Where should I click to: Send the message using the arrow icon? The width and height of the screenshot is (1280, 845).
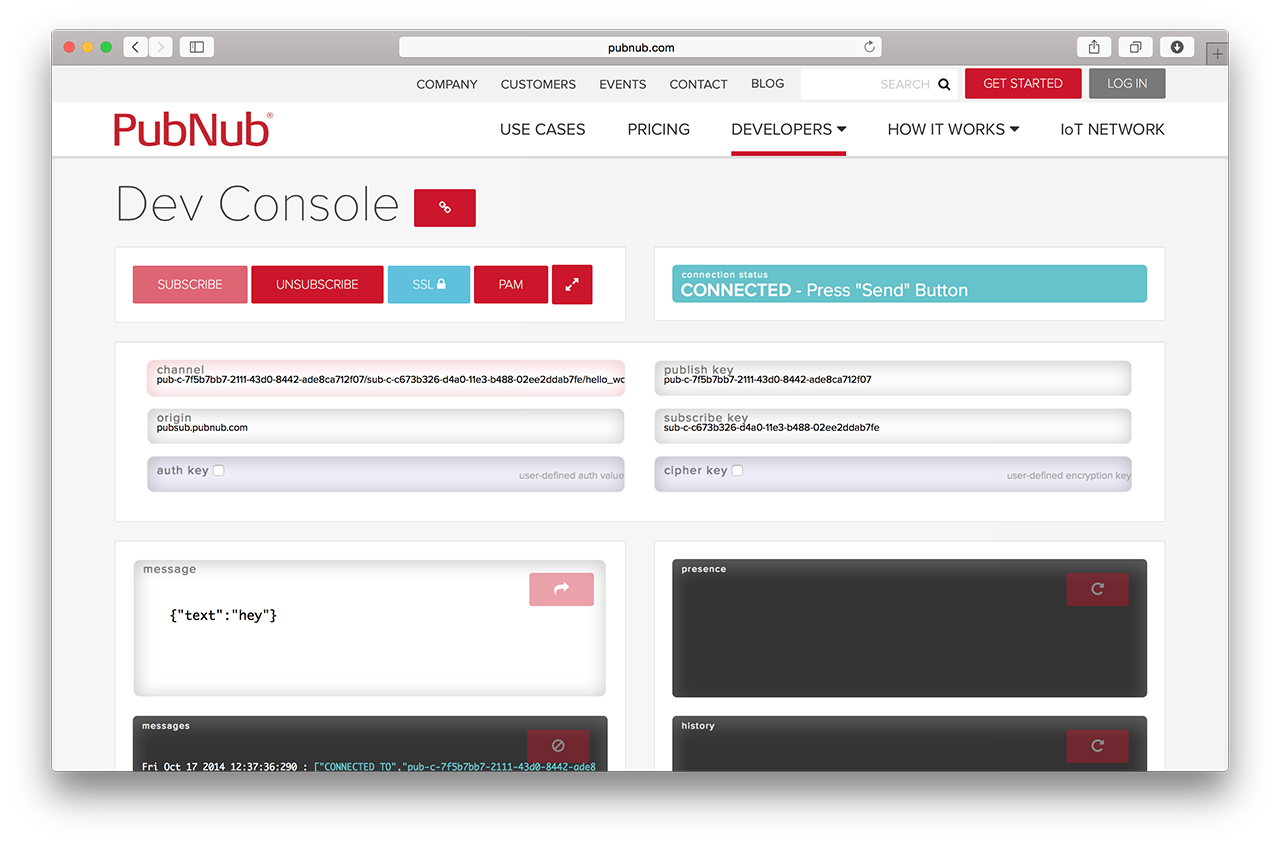point(561,589)
